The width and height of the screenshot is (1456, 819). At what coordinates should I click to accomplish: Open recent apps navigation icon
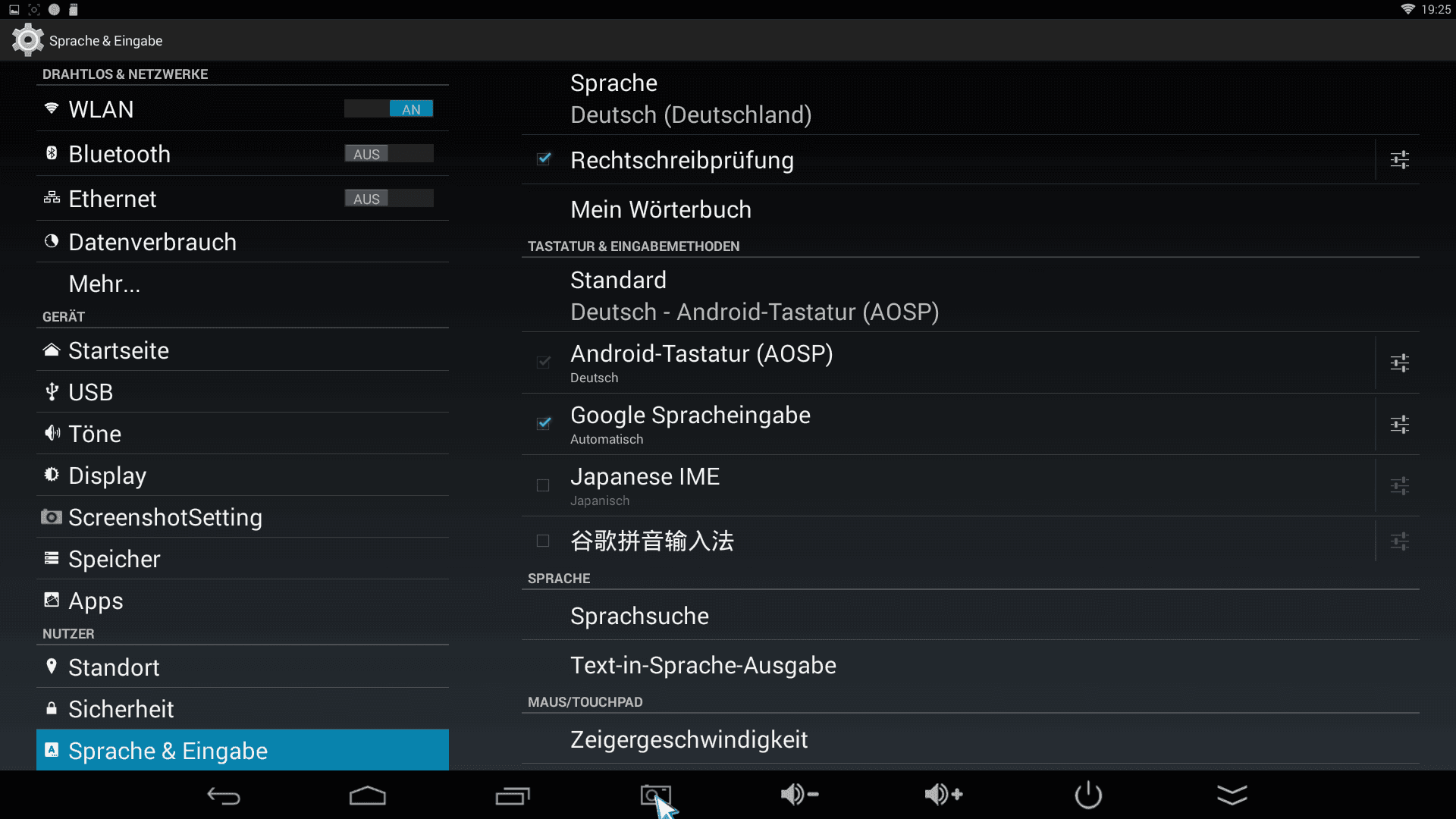[x=513, y=795]
